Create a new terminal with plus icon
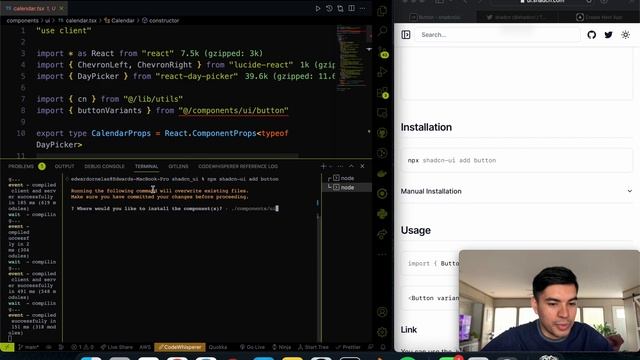 (323, 166)
